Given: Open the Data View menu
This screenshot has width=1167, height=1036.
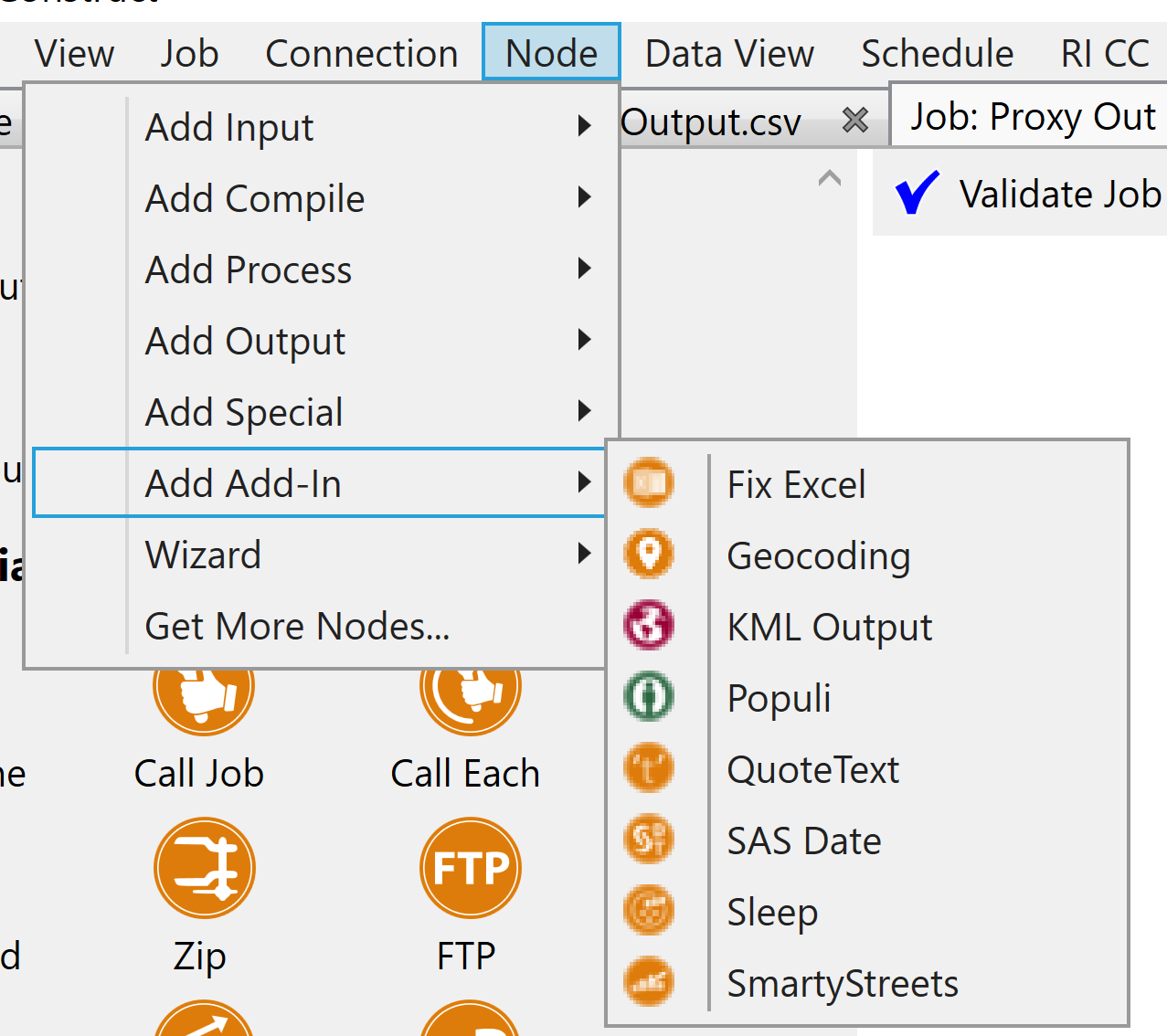Looking at the screenshot, I should (x=728, y=53).
